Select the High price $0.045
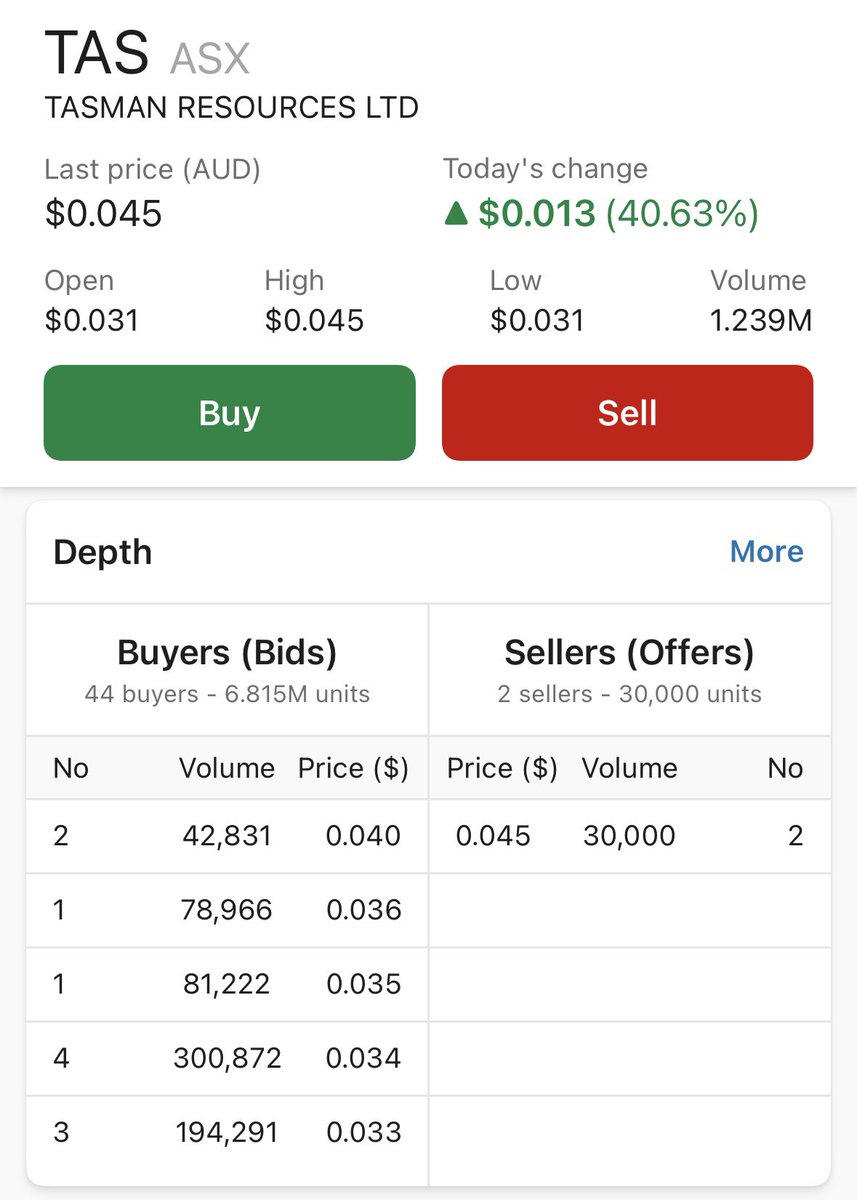The height and width of the screenshot is (1200, 857). (314, 321)
